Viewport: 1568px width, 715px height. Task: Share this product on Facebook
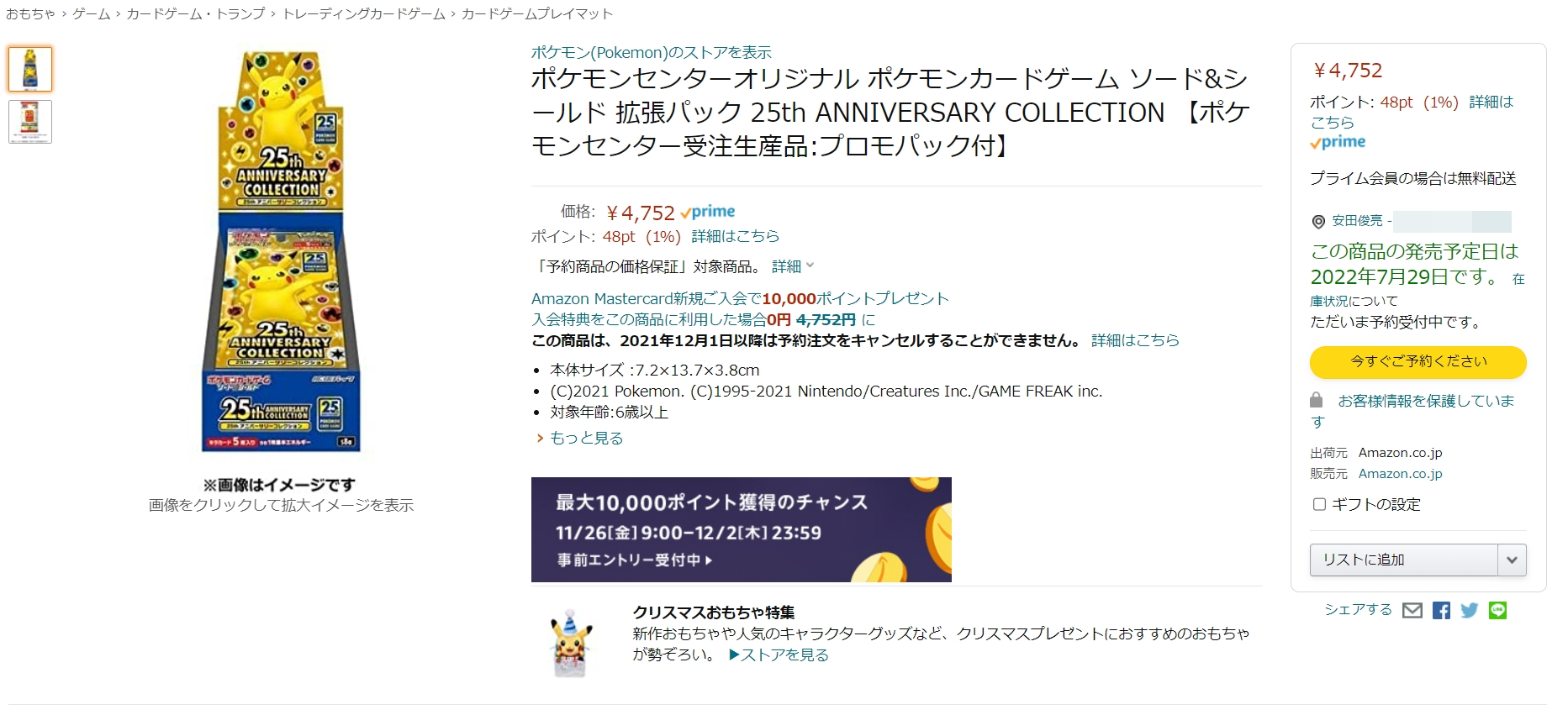pyautogui.click(x=1441, y=611)
